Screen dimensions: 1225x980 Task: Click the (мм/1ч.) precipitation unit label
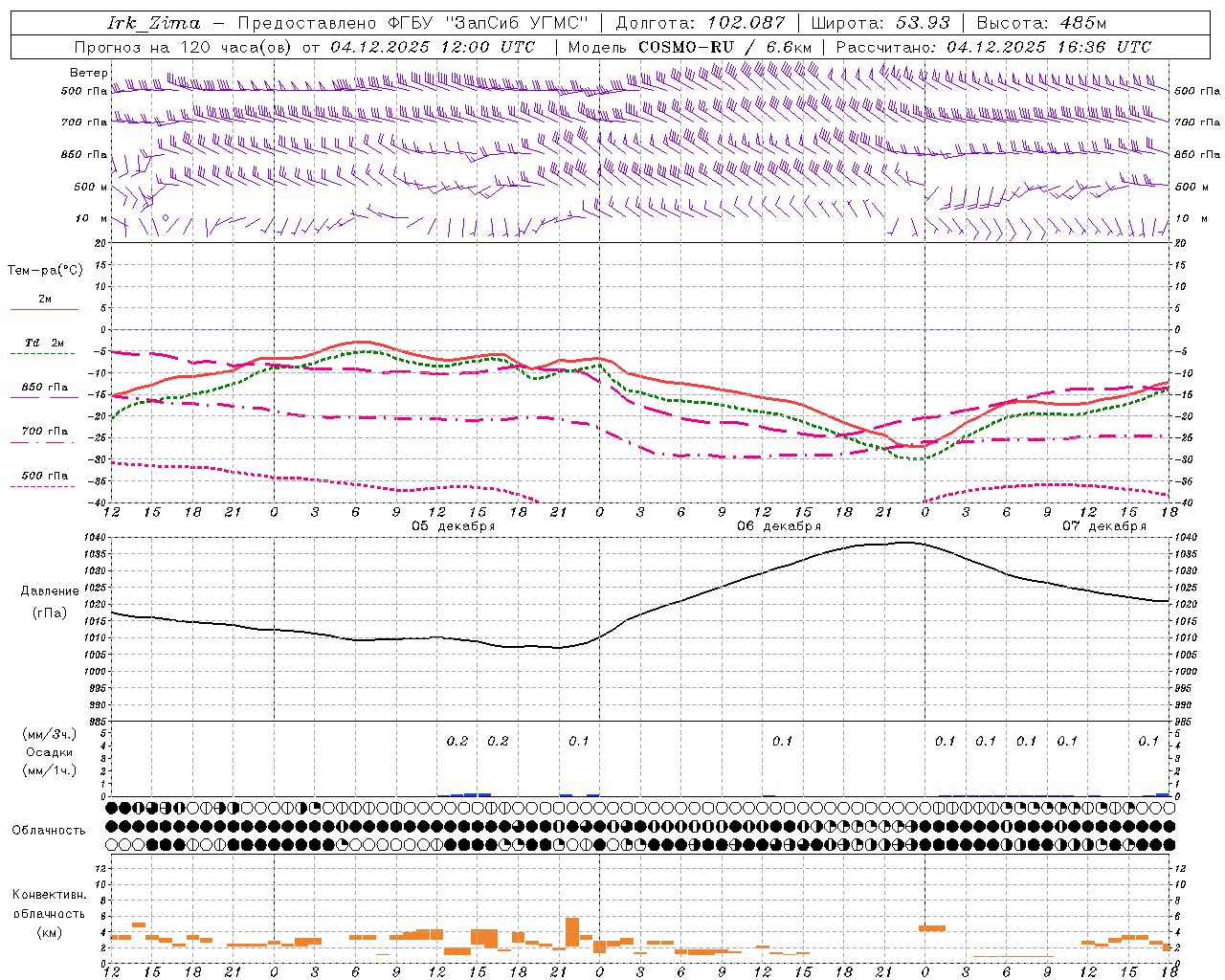(50, 770)
